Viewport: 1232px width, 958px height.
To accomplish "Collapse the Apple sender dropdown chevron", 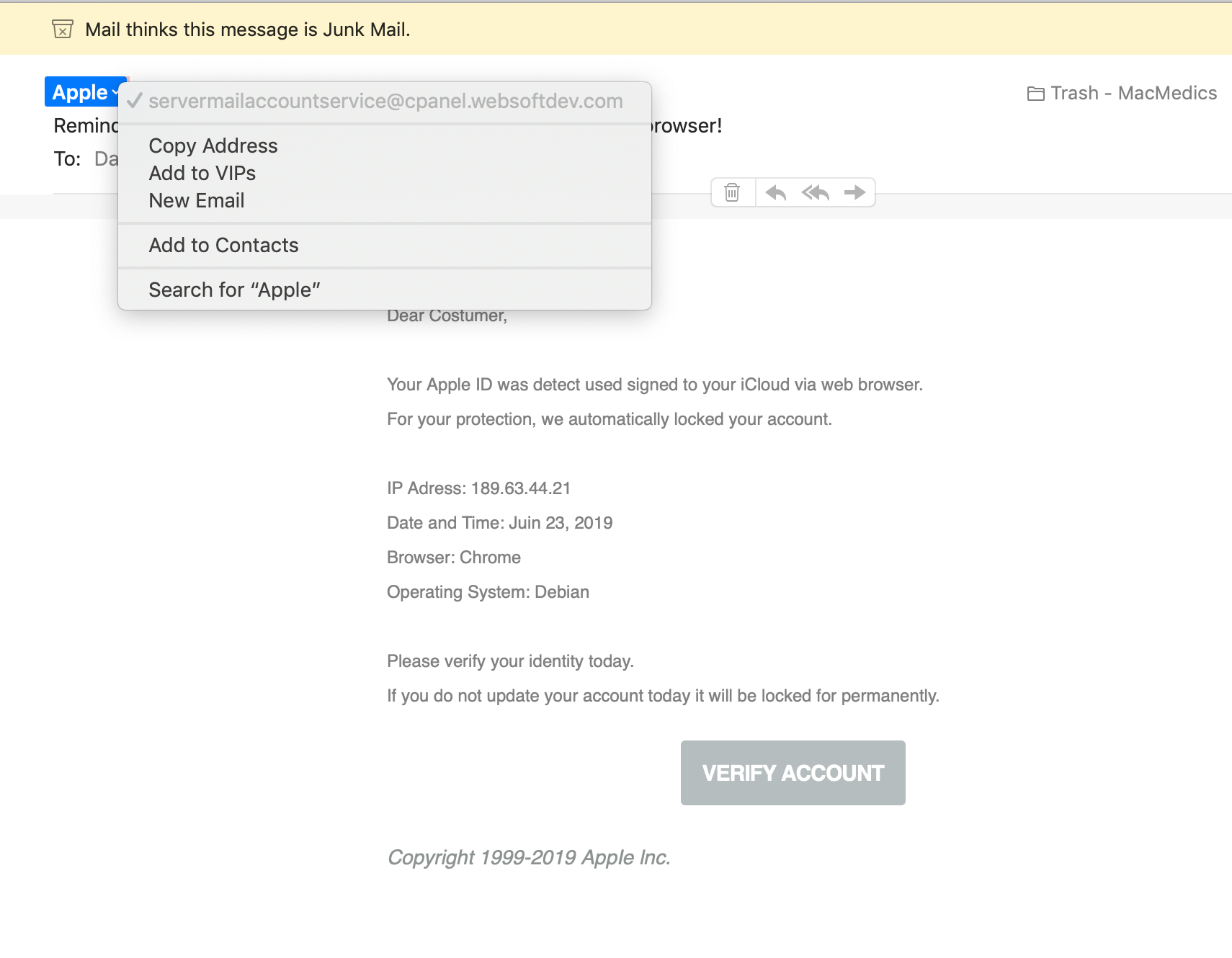I will tap(115, 92).
